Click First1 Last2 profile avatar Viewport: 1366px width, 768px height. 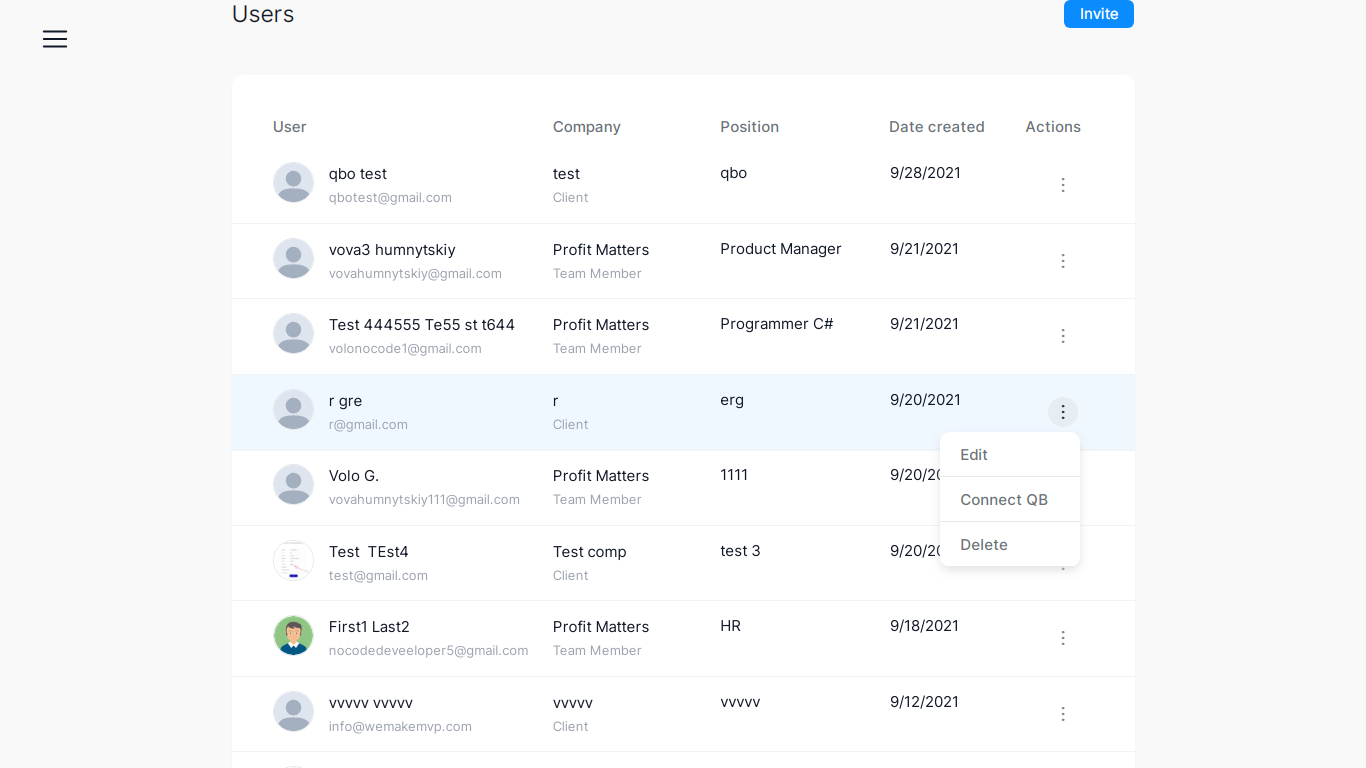[x=293, y=636]
